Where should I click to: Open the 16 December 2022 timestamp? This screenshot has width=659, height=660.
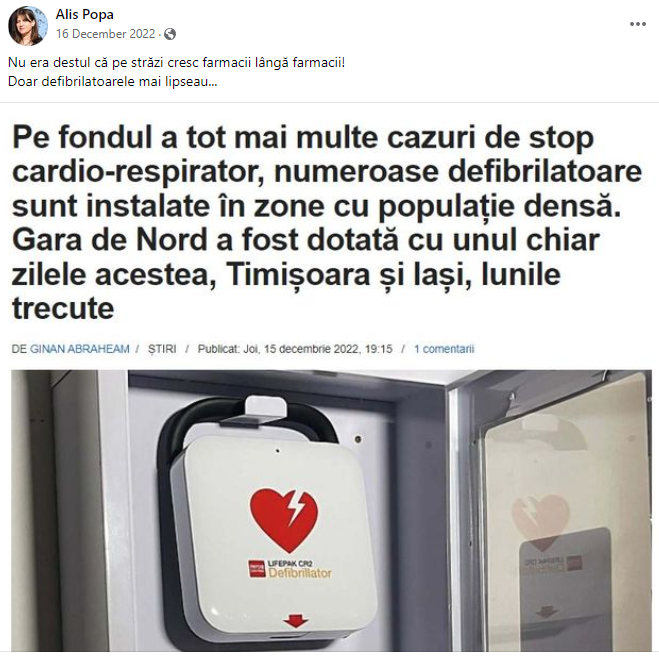[106, 34]
